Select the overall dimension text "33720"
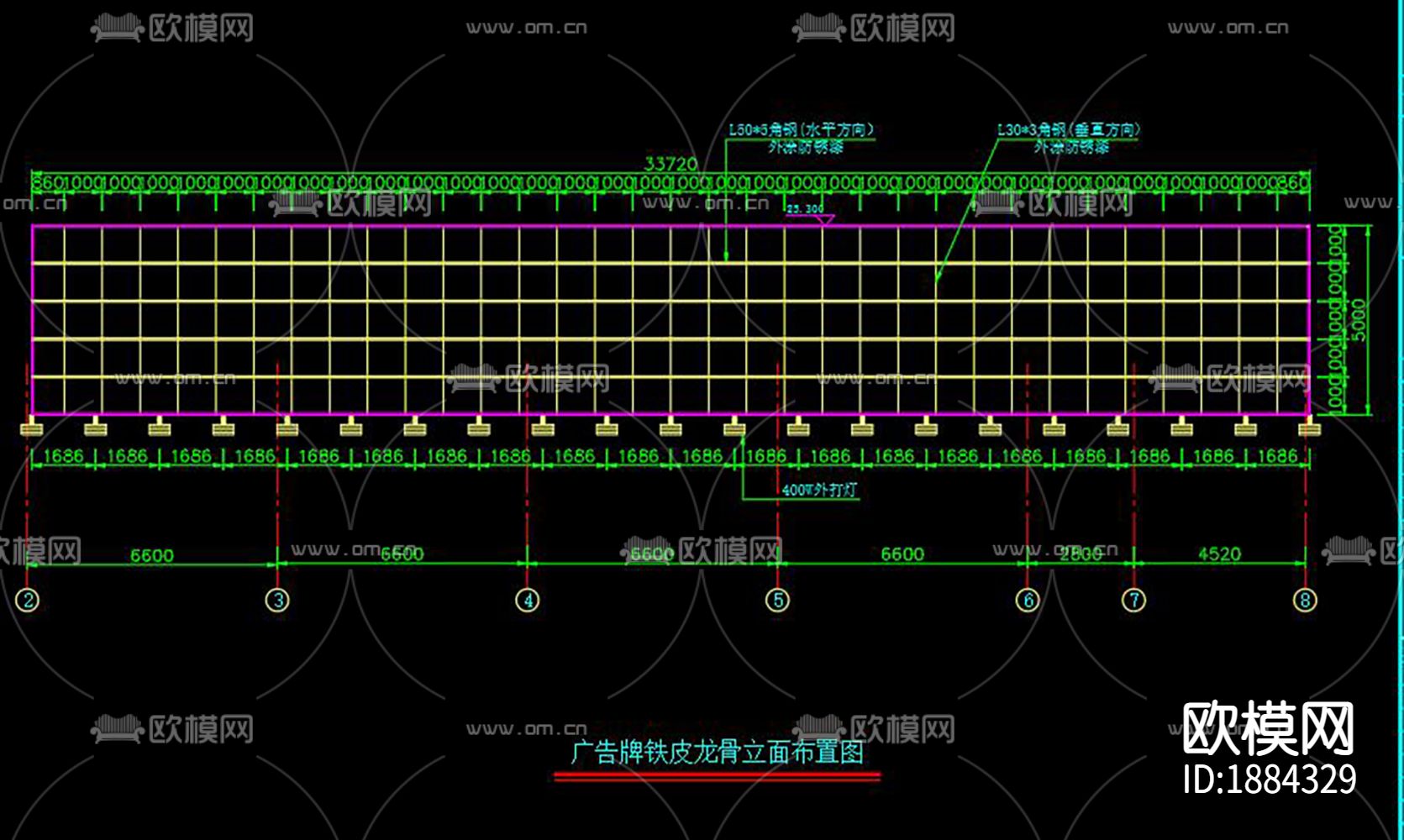This screenshot has height=840, width=1404. [x=670, y=164]
